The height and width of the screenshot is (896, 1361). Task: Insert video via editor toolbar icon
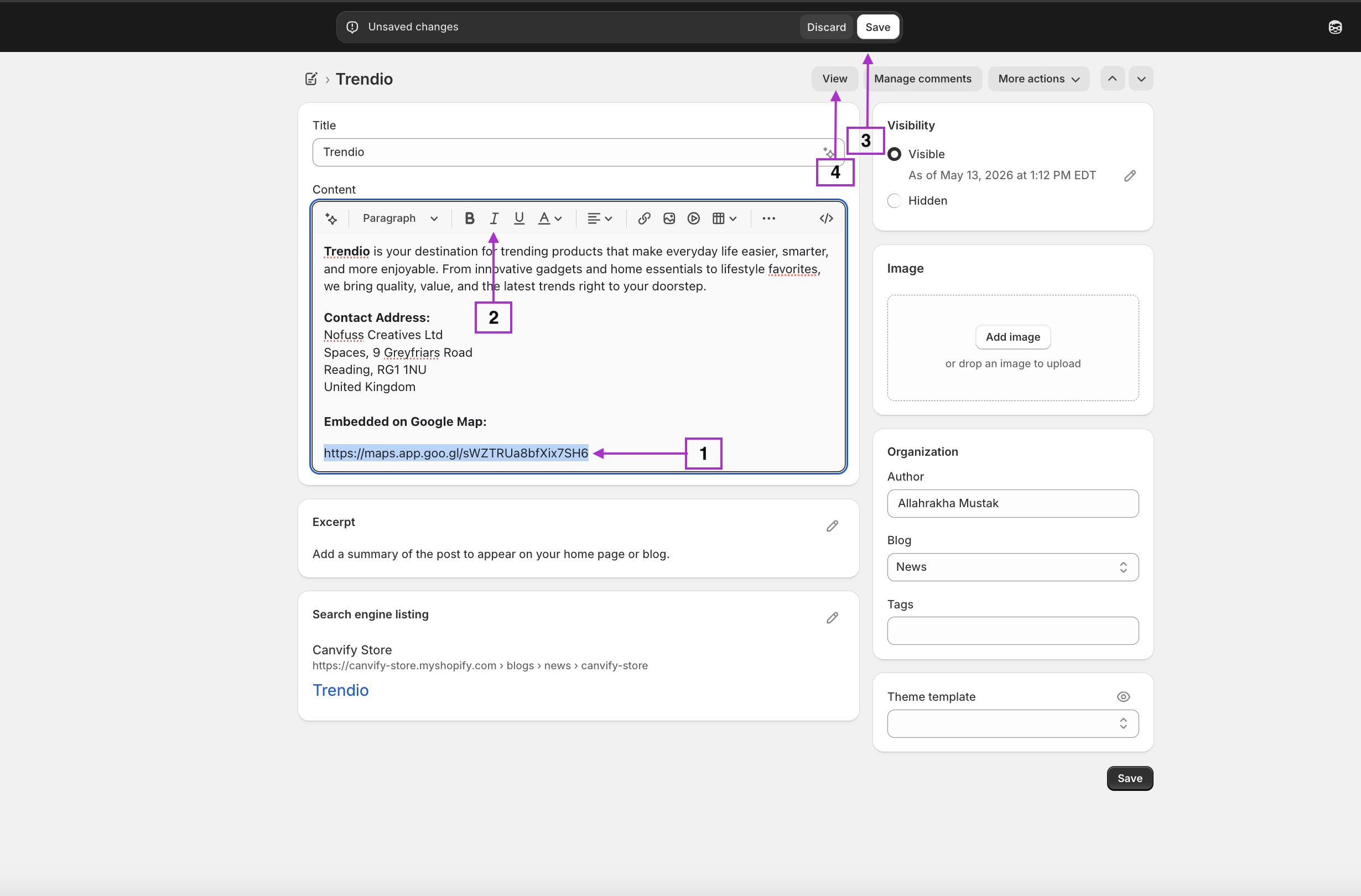[694, 218]
